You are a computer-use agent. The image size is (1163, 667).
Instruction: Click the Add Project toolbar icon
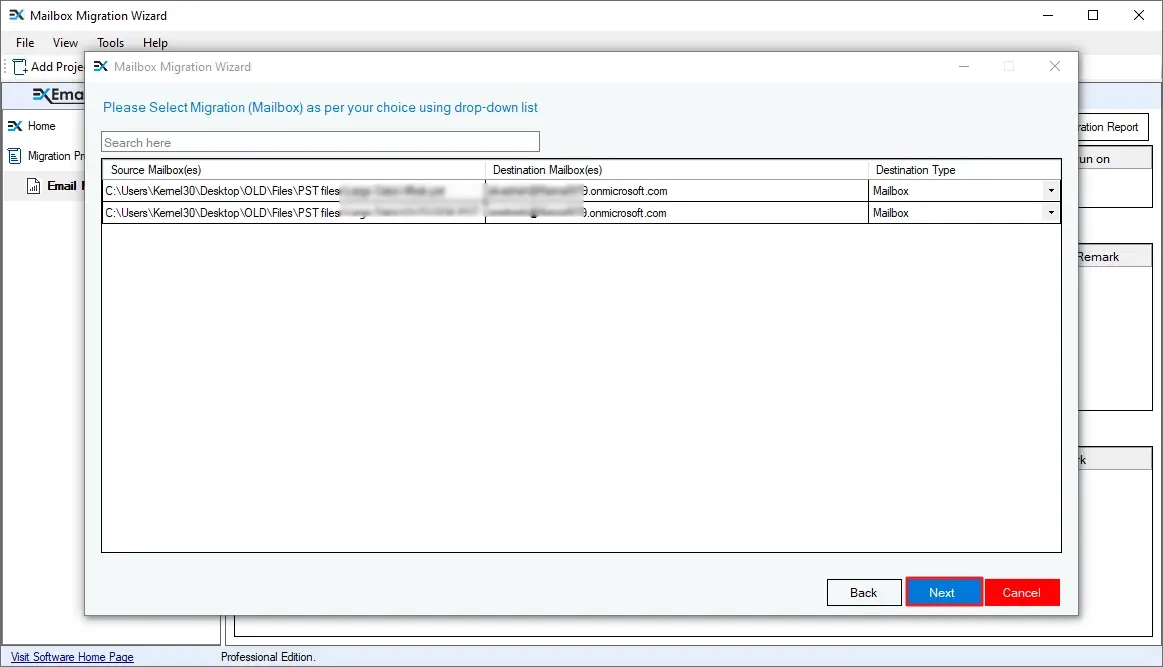tap(18, 67)
